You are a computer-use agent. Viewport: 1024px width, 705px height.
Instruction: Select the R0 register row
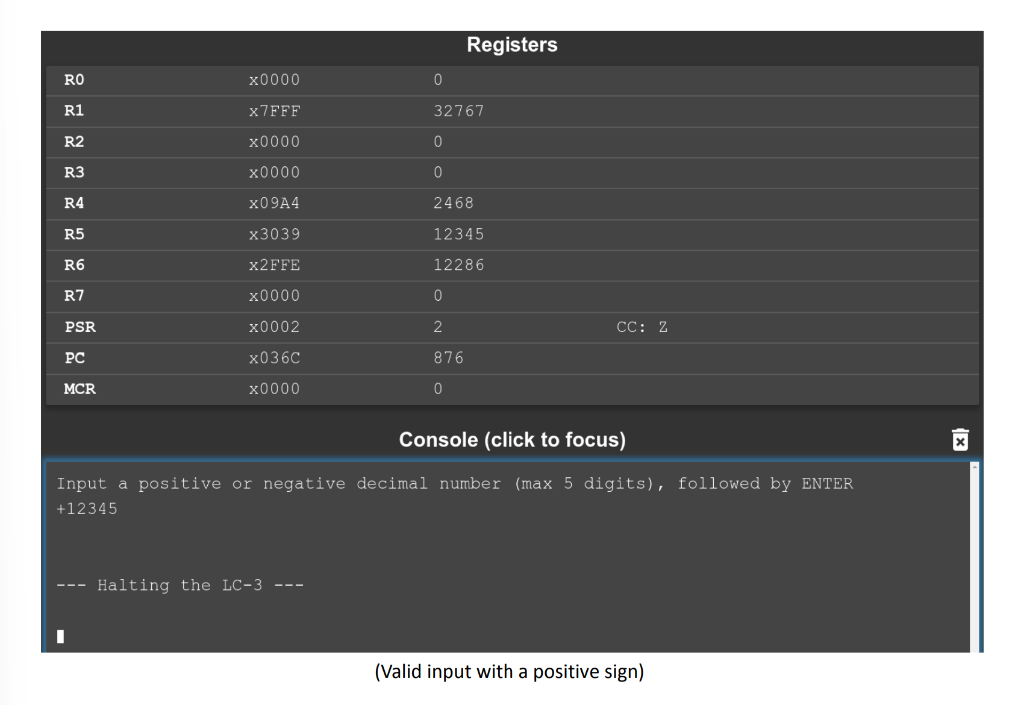(x=74, y=80)
